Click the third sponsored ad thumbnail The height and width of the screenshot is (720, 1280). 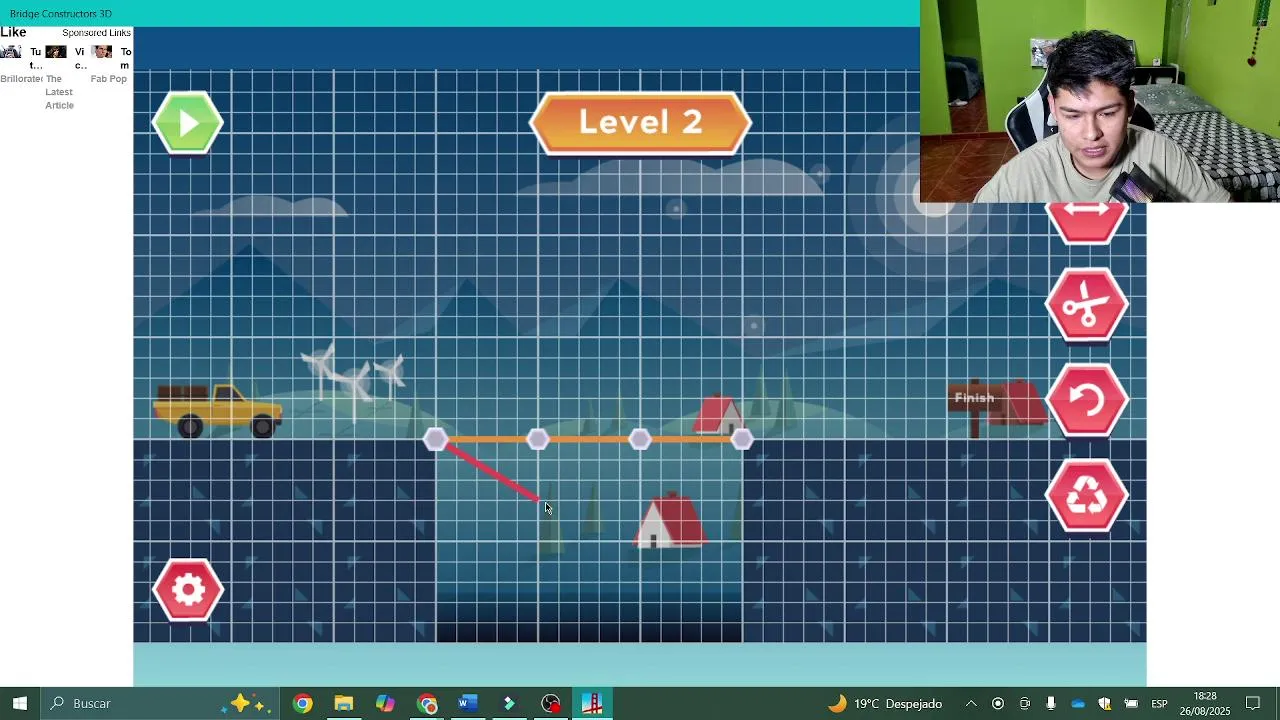coord(102,52)
